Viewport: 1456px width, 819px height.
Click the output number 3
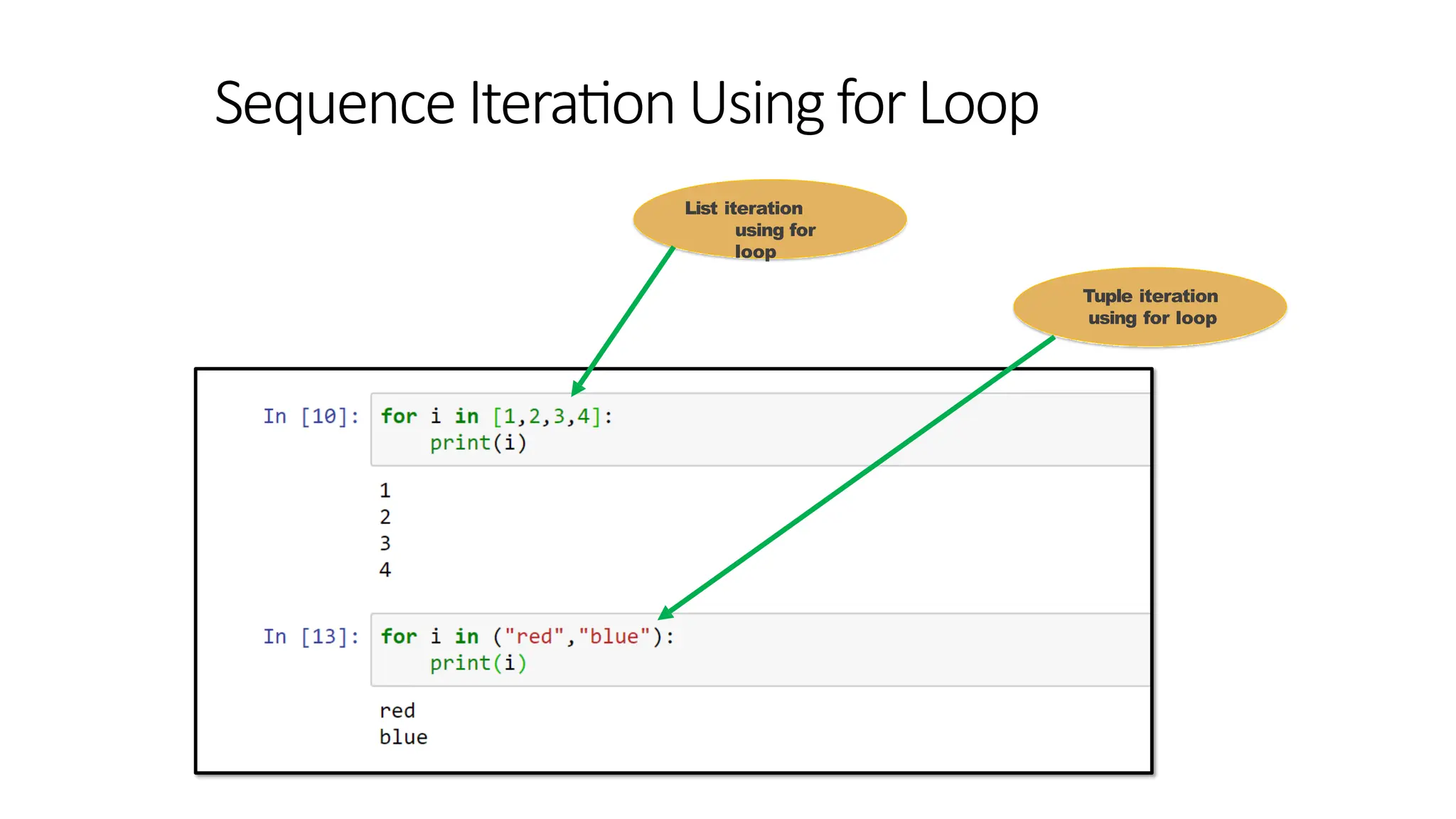pyautogui.click(x=385, y=543)
